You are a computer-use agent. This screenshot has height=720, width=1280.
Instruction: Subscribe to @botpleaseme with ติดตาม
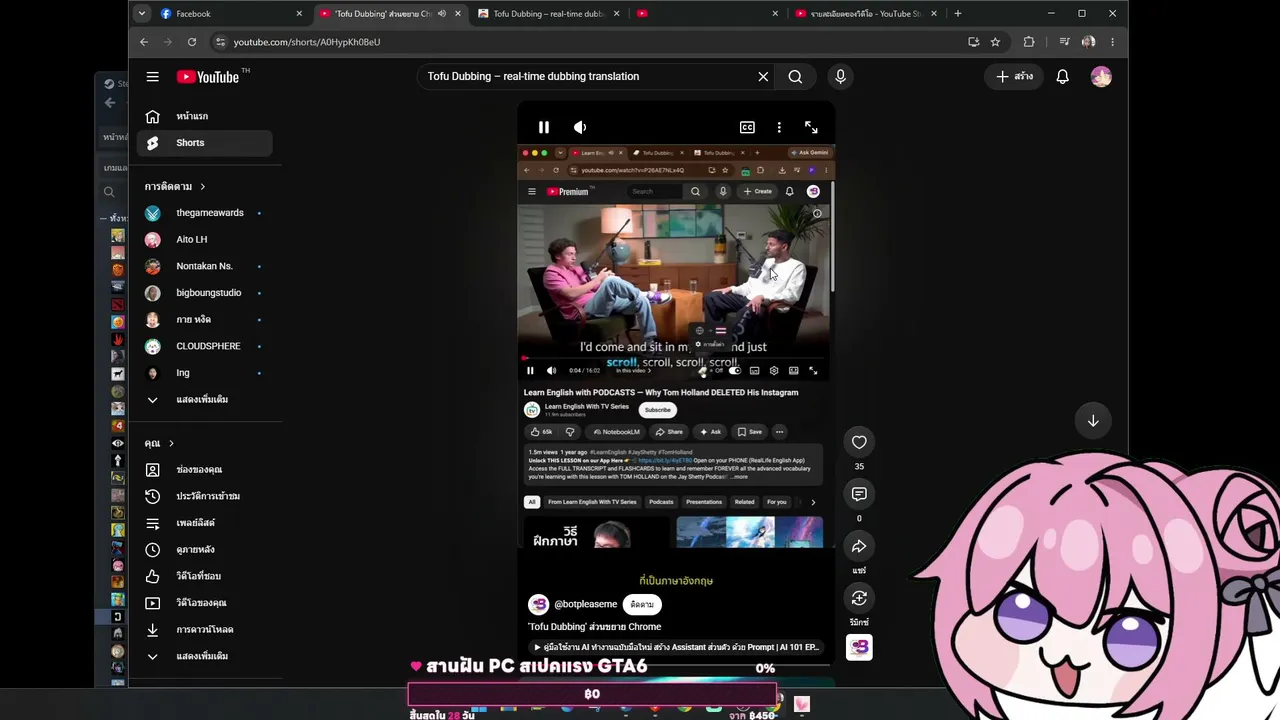(642, 604)
